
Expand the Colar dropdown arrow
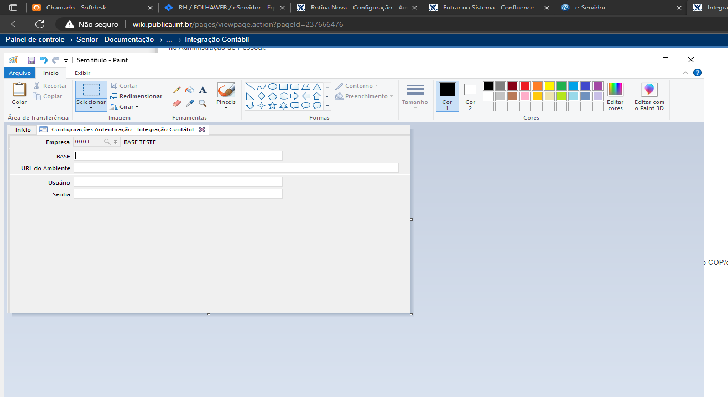(x=19, y=107)
